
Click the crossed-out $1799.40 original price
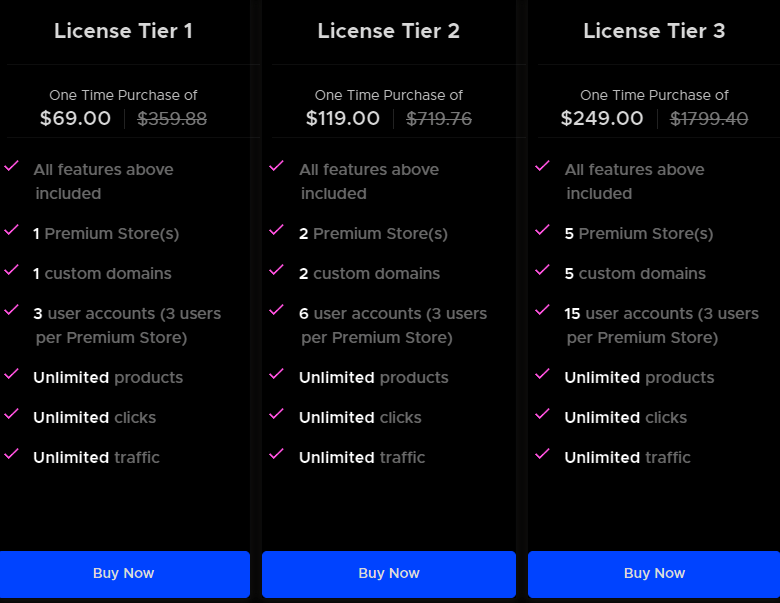coord(709,119)
